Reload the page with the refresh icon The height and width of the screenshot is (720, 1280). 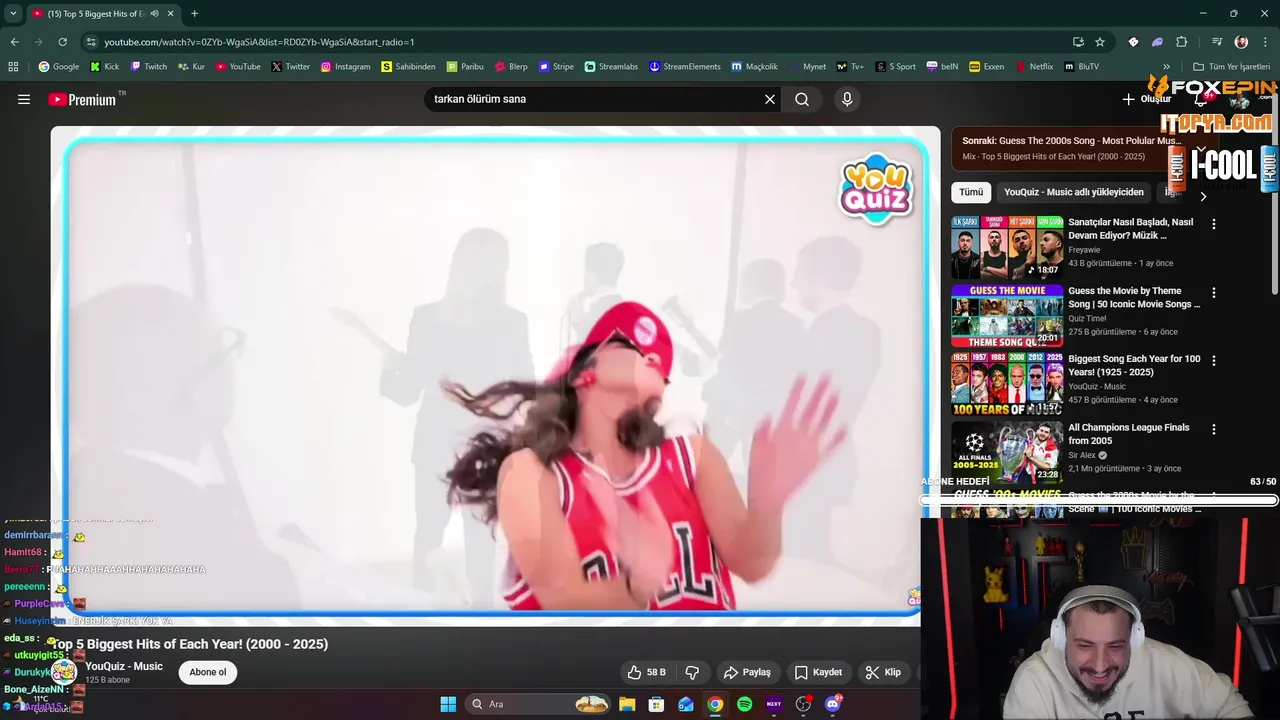[x=62, y=42]
